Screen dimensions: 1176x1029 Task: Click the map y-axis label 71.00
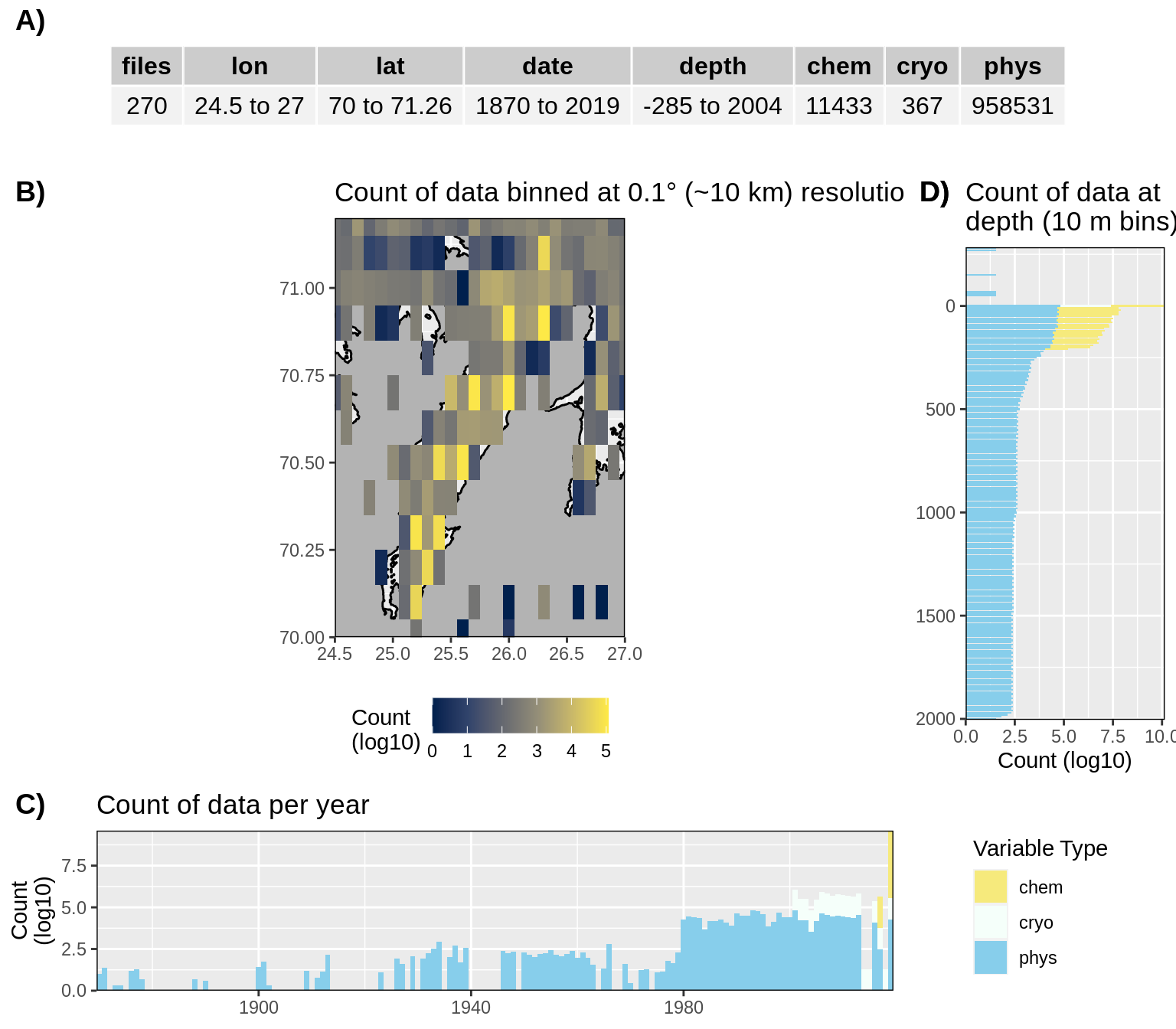pos(302,289)
